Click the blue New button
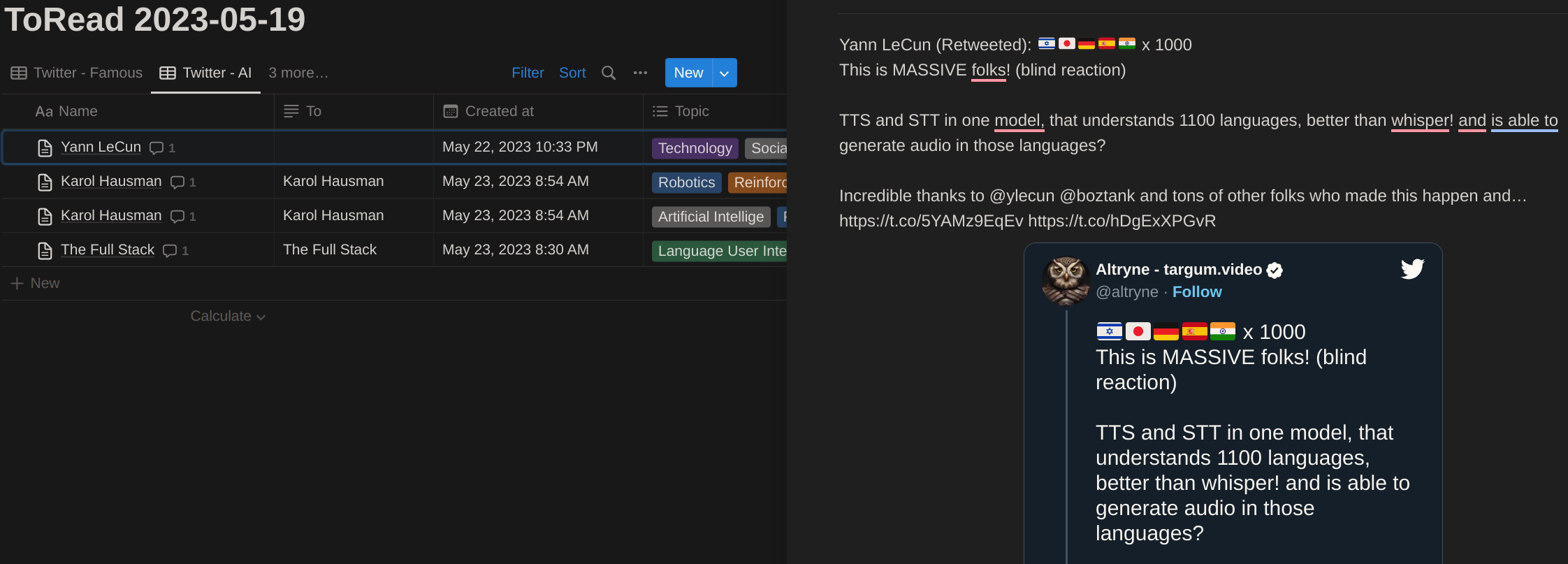The image size is (1568, 564). pyautogui.click(x=688, y=73)
